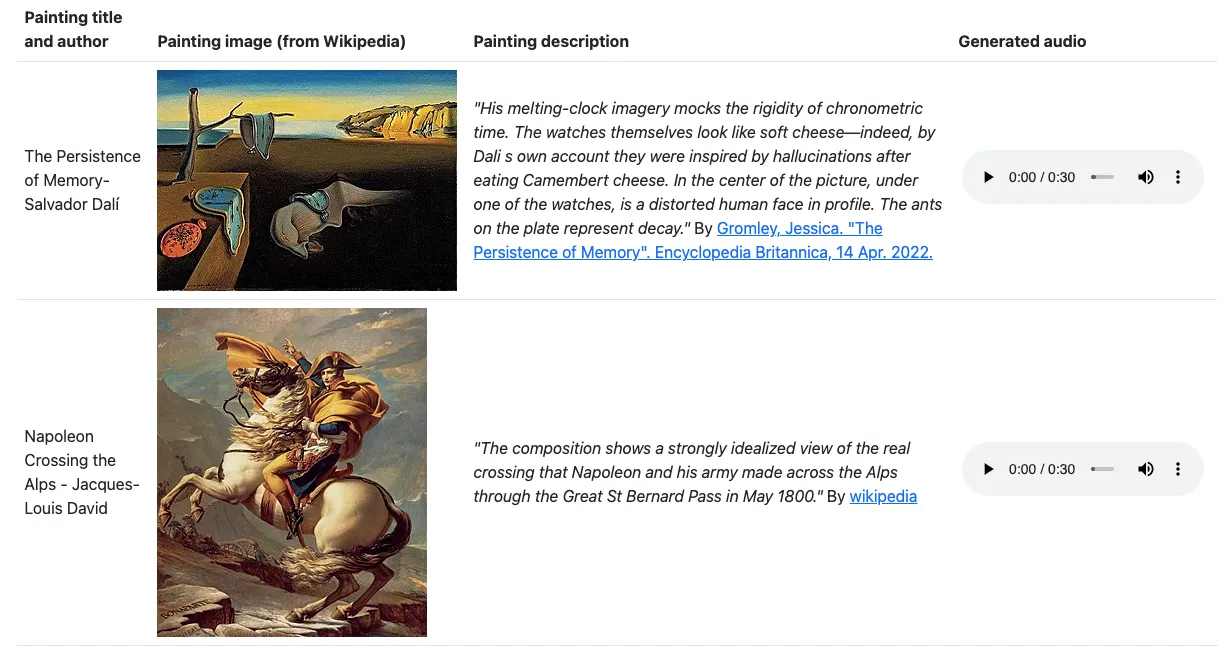Click the "Generated audio" column header
Image resolution: width=1225 pixels, height=646 pixels.
pos(1022,42)
